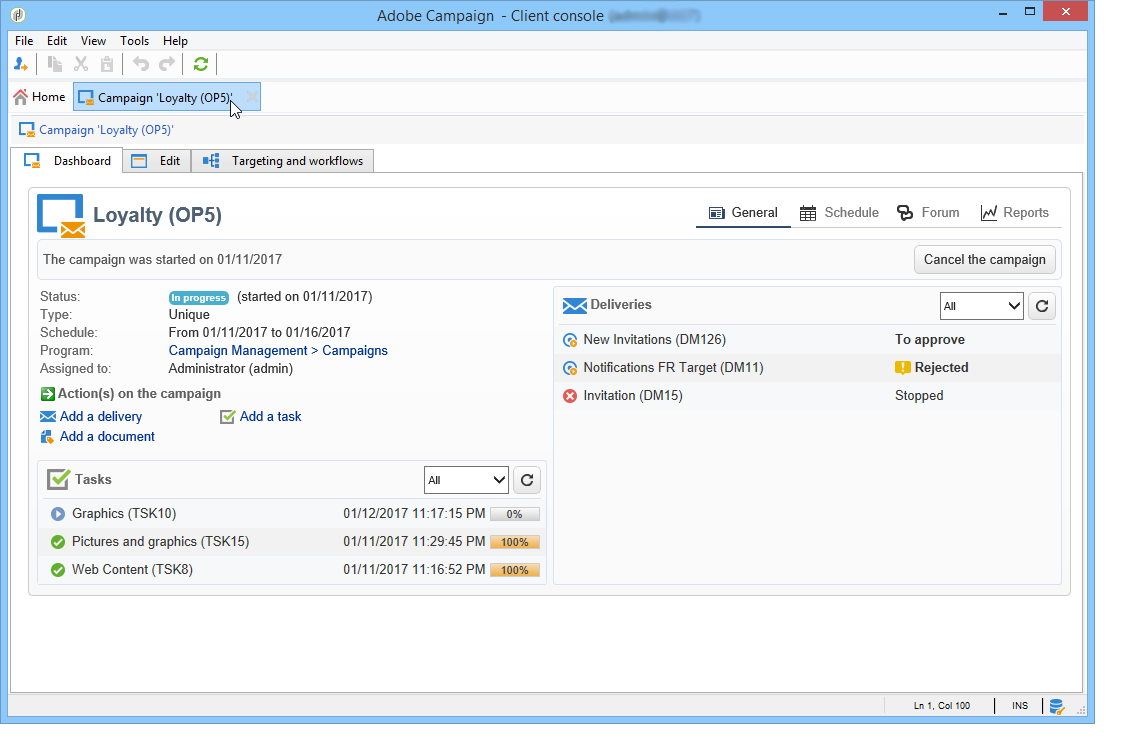Click the Tasks checkmark header icon
The image size is (1126, 754).
coord(58,479)
